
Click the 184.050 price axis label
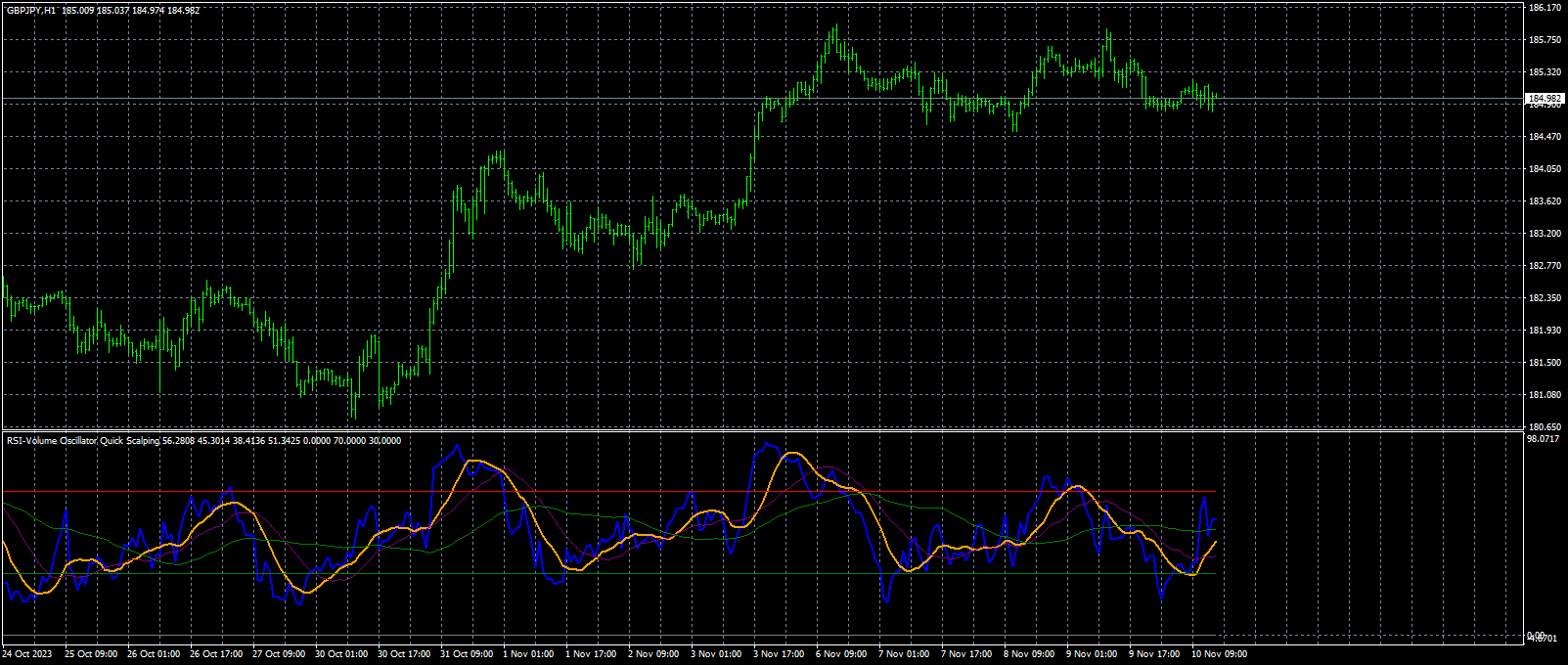pos(1545,169)
